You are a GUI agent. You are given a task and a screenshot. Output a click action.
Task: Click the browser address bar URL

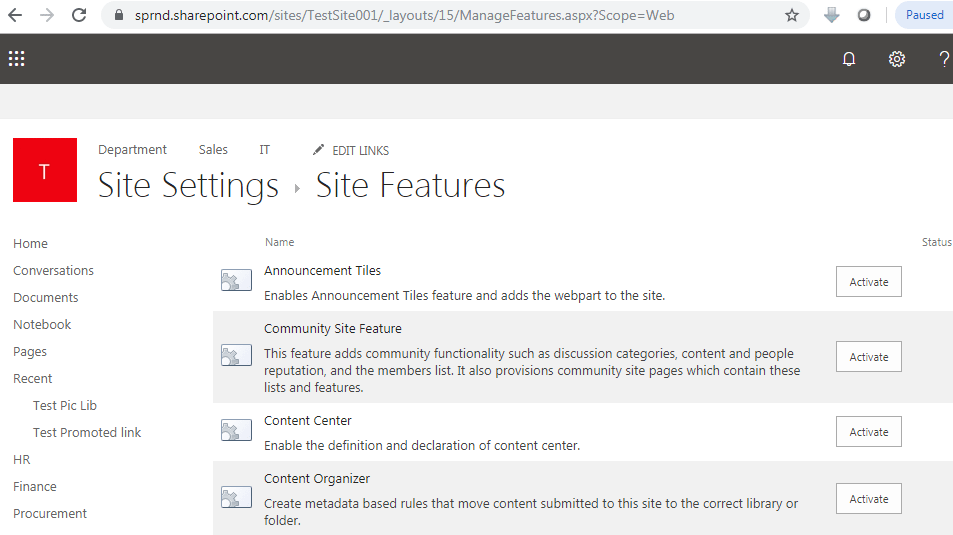tap(404, 15)
